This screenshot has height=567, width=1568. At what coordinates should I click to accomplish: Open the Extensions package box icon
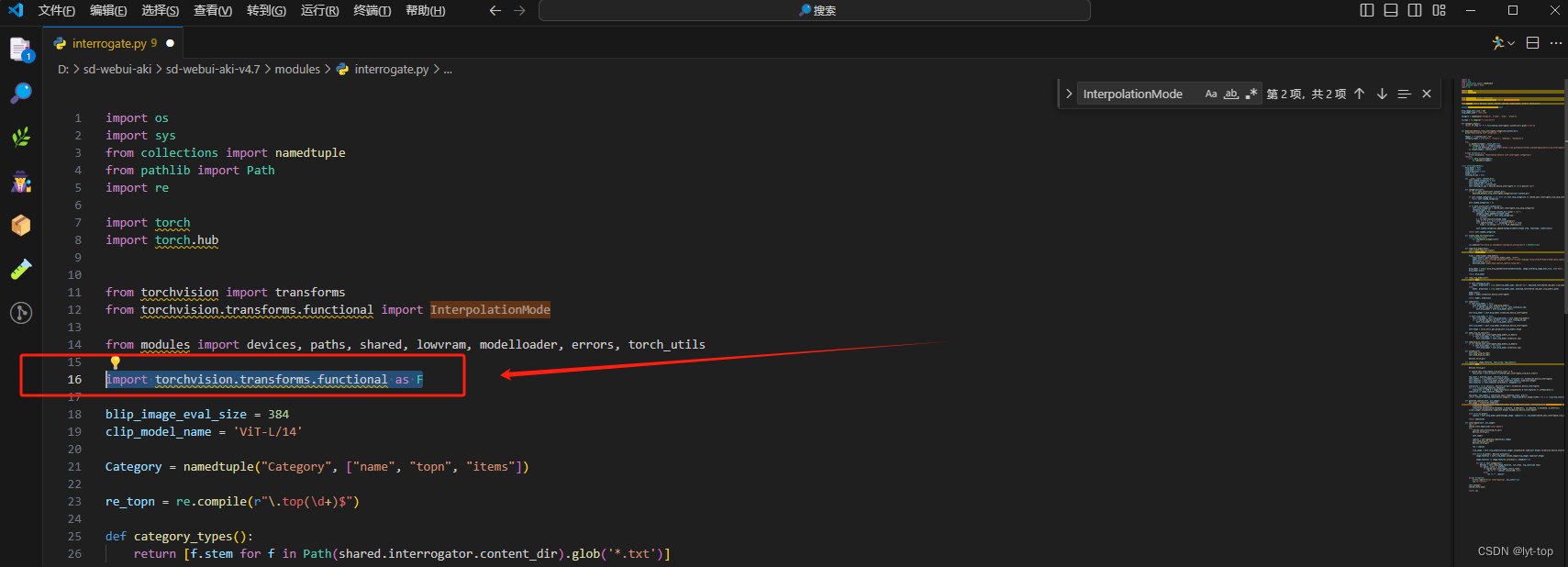[x=20, y=225]
